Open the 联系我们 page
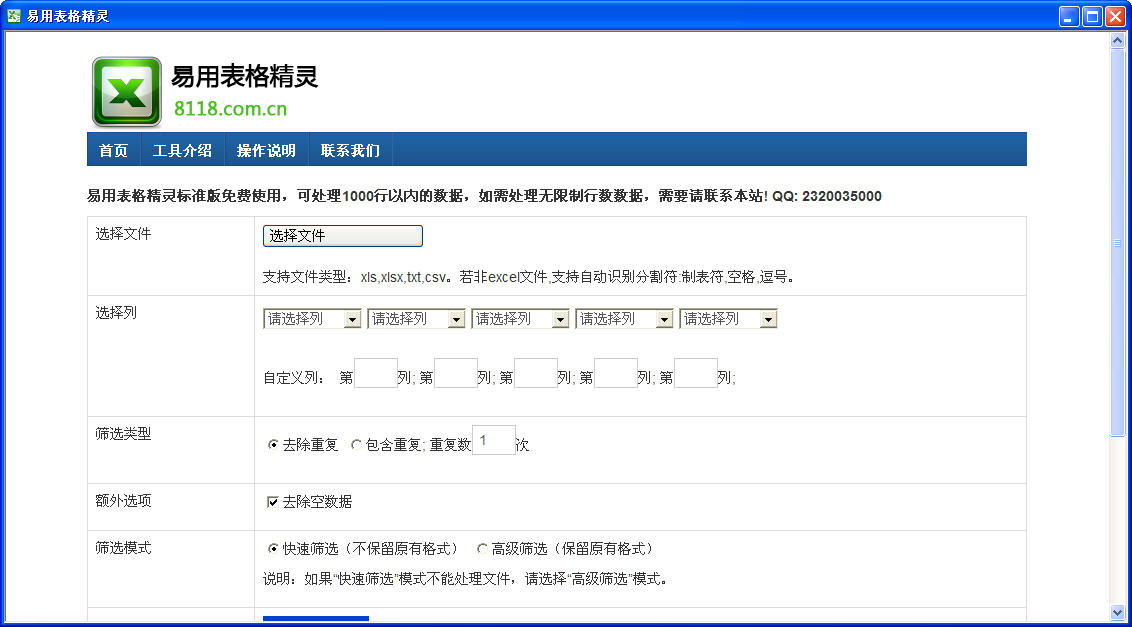Viewport: 1132px width, 627px height. click(350, 151)
